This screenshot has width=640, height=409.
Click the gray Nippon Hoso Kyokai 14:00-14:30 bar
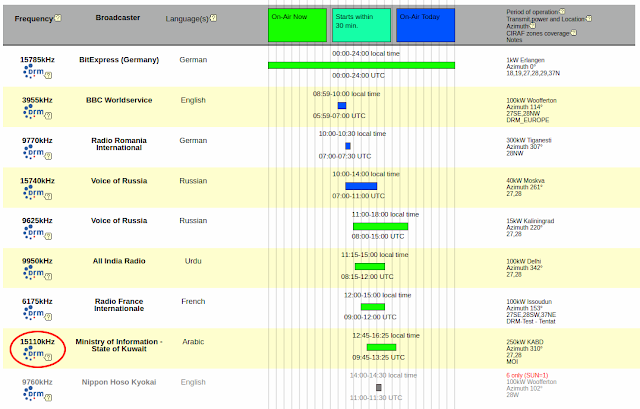379,387
